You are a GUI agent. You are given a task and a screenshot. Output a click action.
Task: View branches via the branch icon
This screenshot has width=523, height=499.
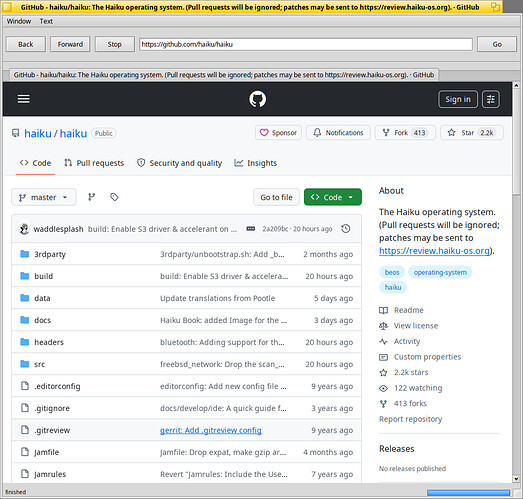pos(91,197)
